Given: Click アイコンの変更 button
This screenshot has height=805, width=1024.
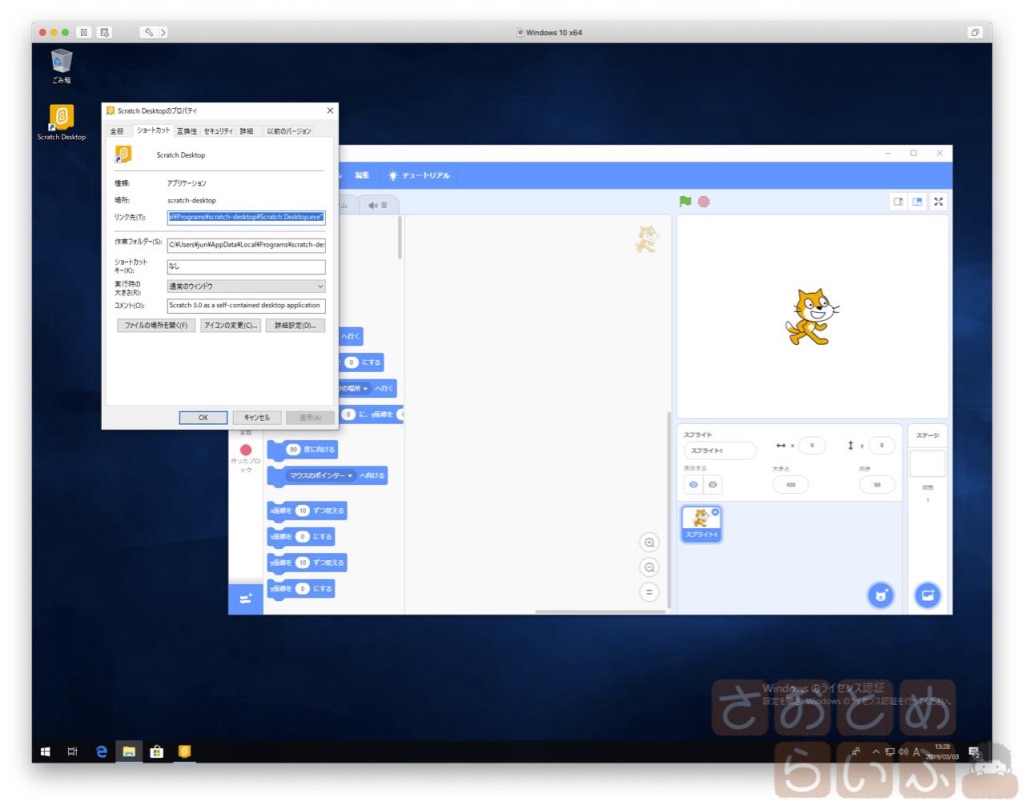Looking at the screenshot, I should click(231, 325).
